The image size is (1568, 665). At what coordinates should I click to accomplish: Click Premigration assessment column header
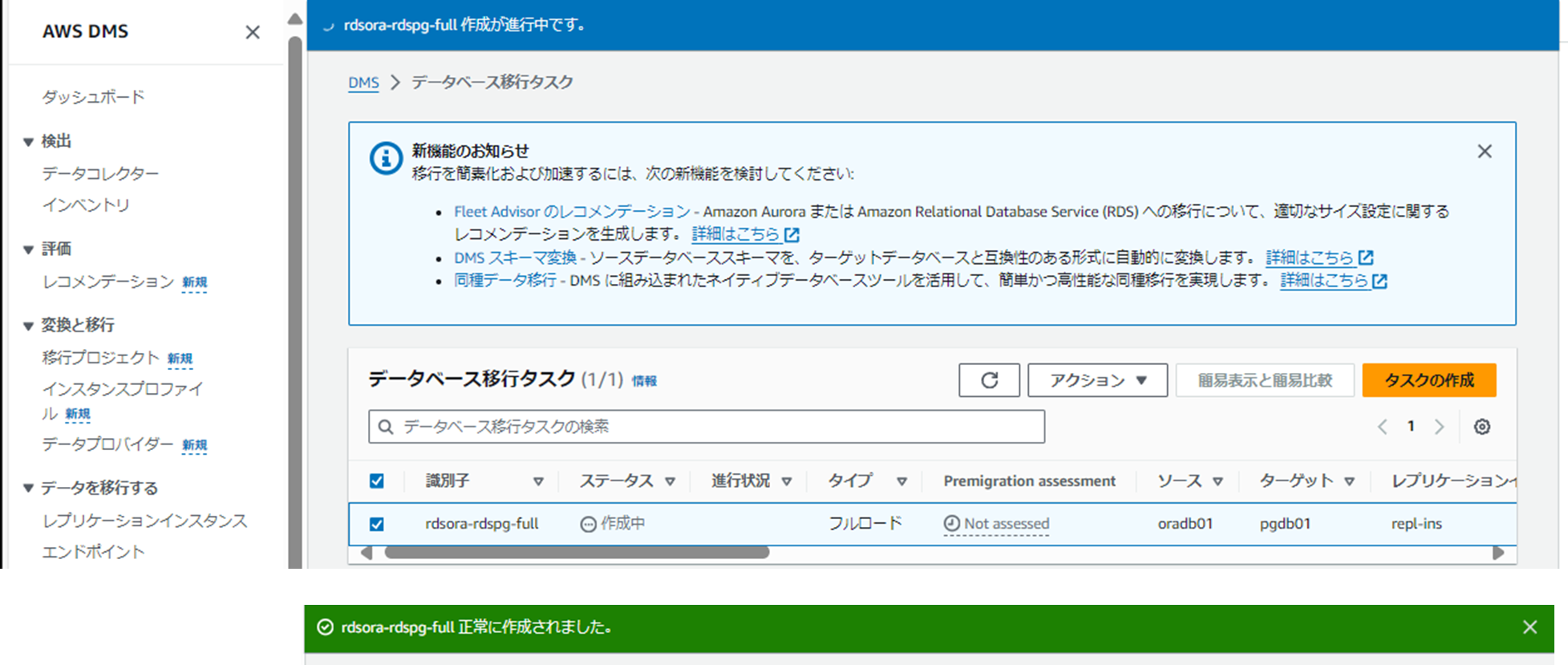(x=1029, y=481)
